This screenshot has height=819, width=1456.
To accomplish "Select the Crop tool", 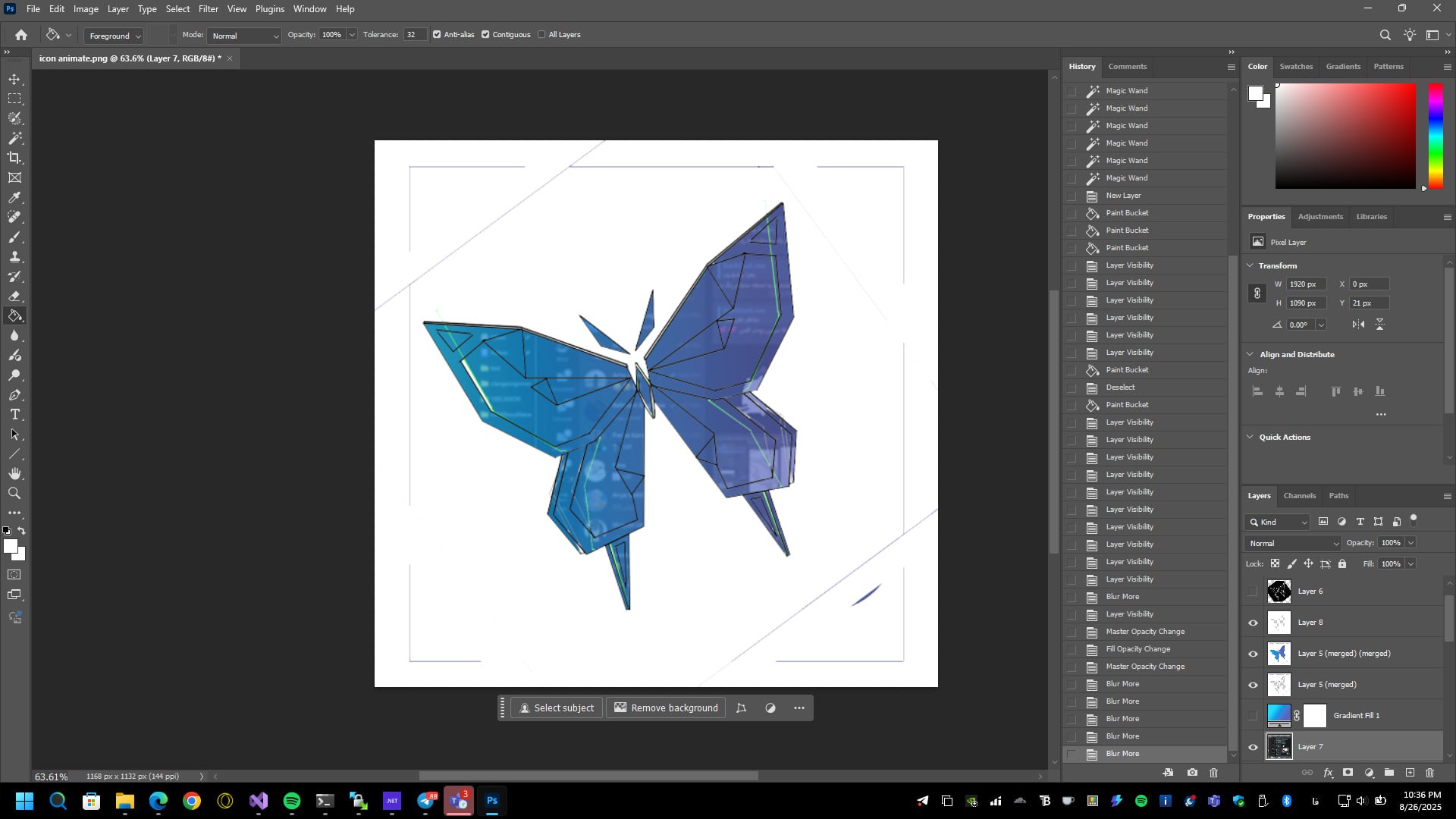I will 14,158.
